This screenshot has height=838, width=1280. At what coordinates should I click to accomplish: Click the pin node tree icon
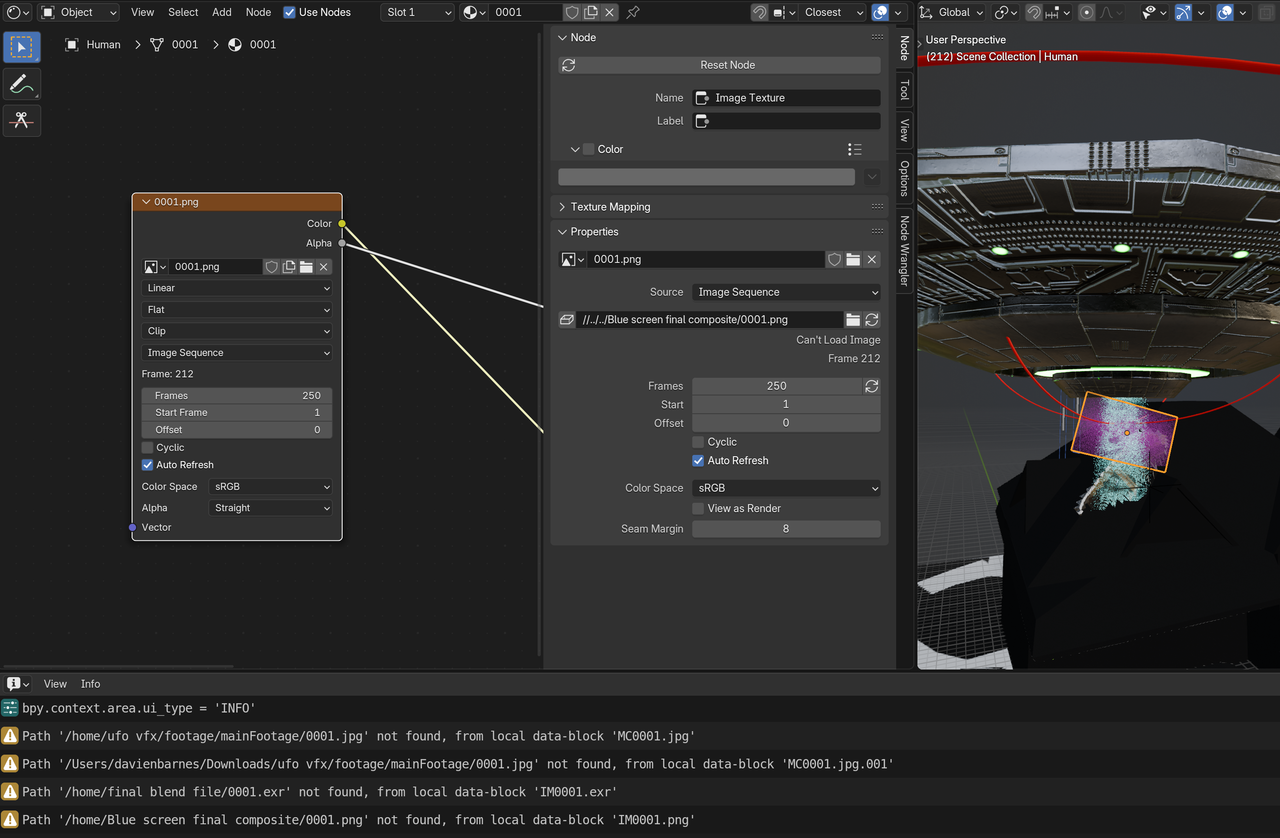tap(632, 12)
